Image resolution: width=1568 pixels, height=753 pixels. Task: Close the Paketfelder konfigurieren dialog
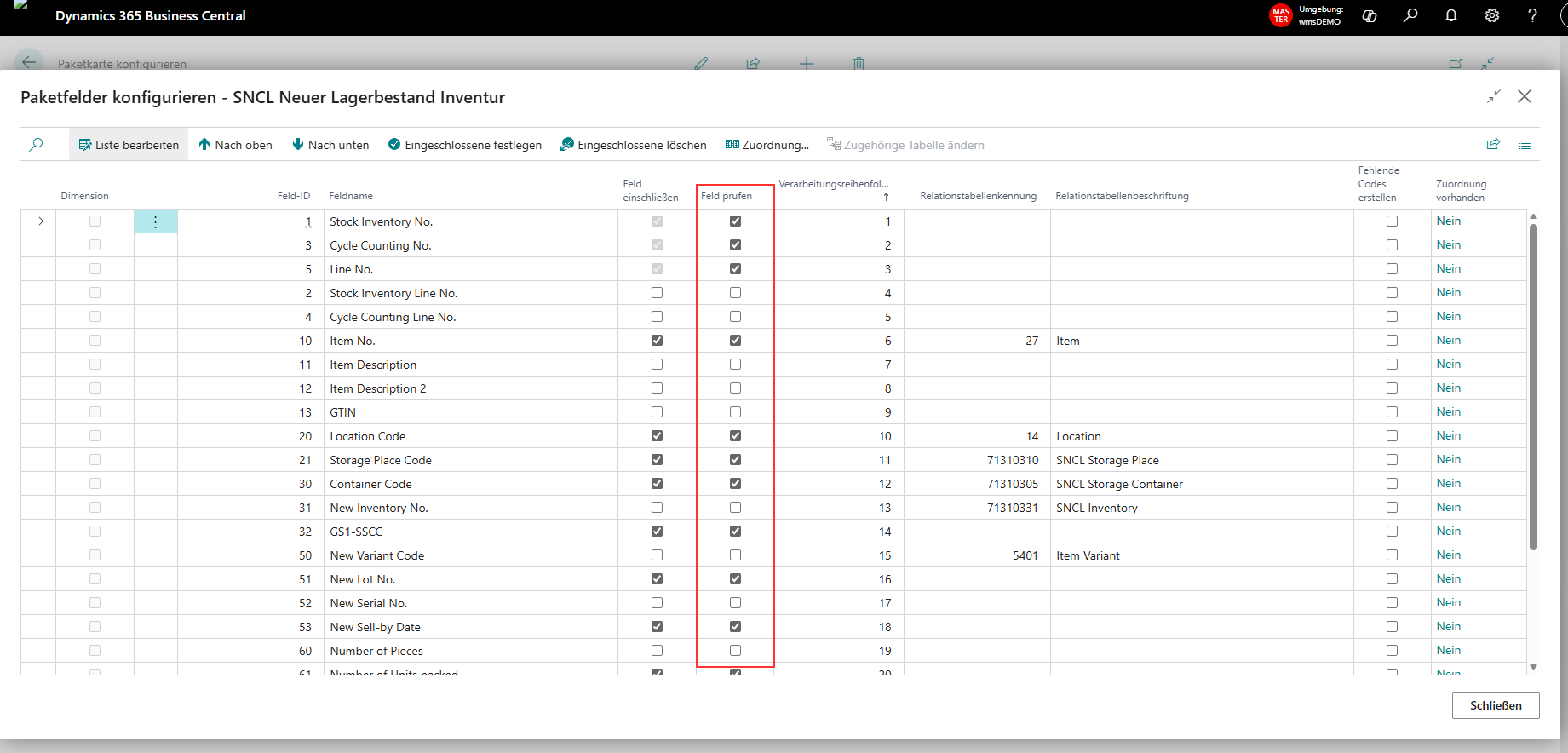(x=1525, y=97)
